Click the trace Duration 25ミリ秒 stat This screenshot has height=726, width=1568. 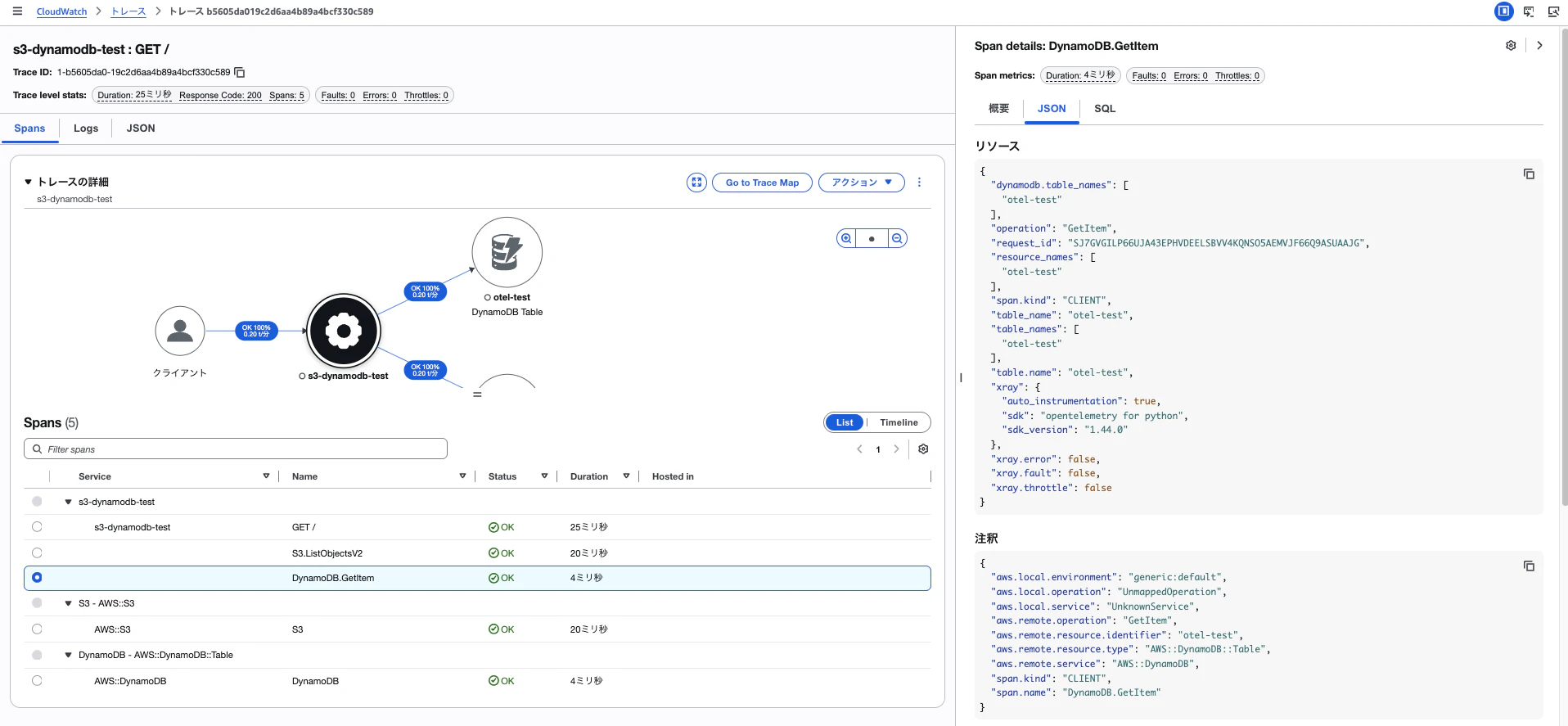point(134,96)
